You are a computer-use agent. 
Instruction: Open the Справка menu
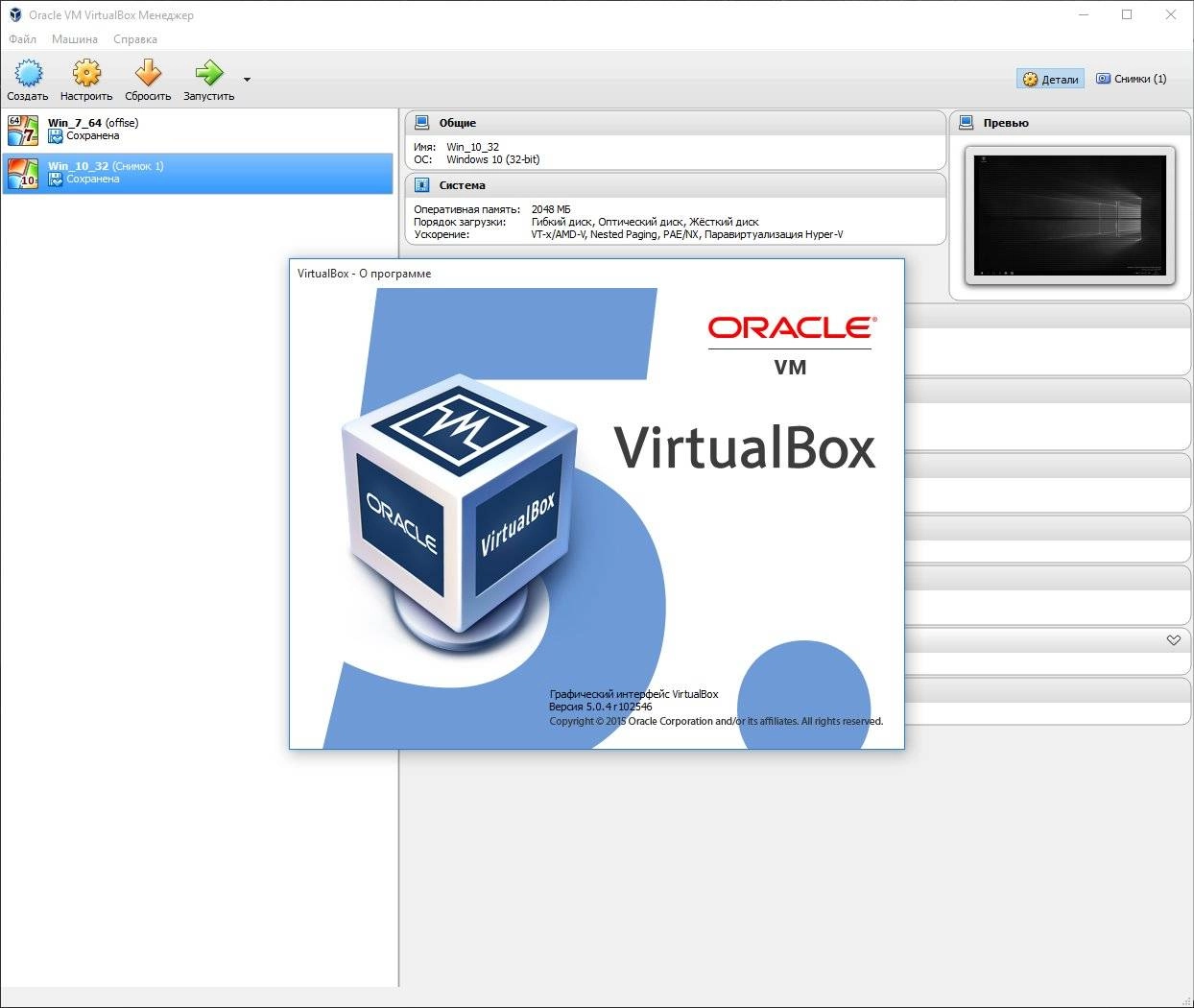(x=135, y=39)
